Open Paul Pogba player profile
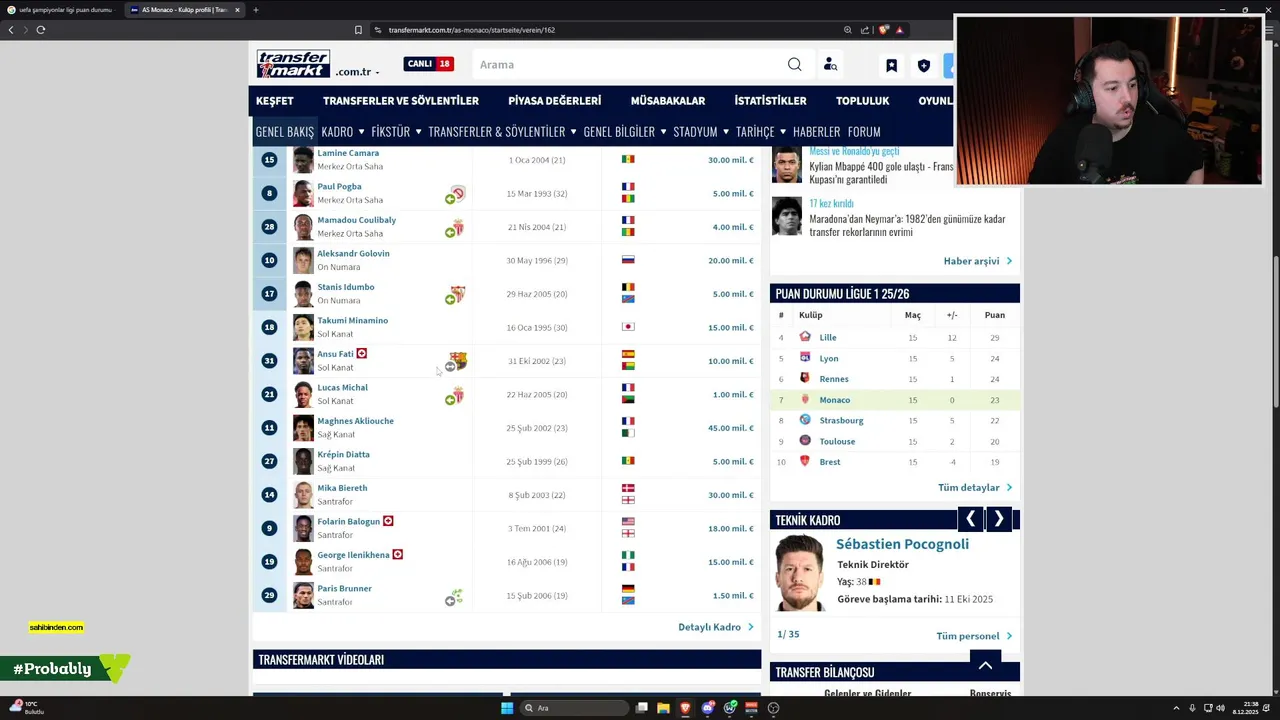1280x720 pixels. point(339,186)
